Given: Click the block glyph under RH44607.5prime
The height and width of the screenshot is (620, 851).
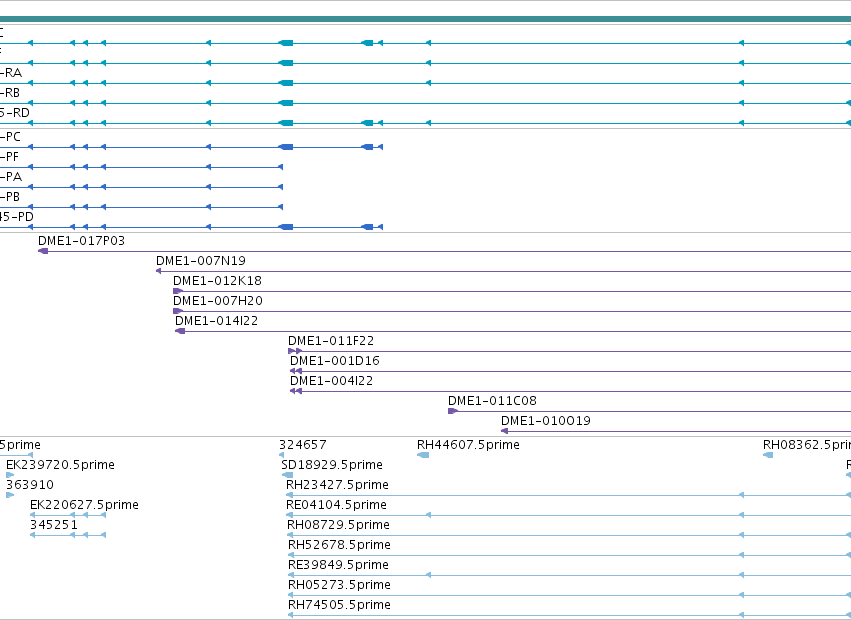Looking at the screenshot, I should coord(423,455).
